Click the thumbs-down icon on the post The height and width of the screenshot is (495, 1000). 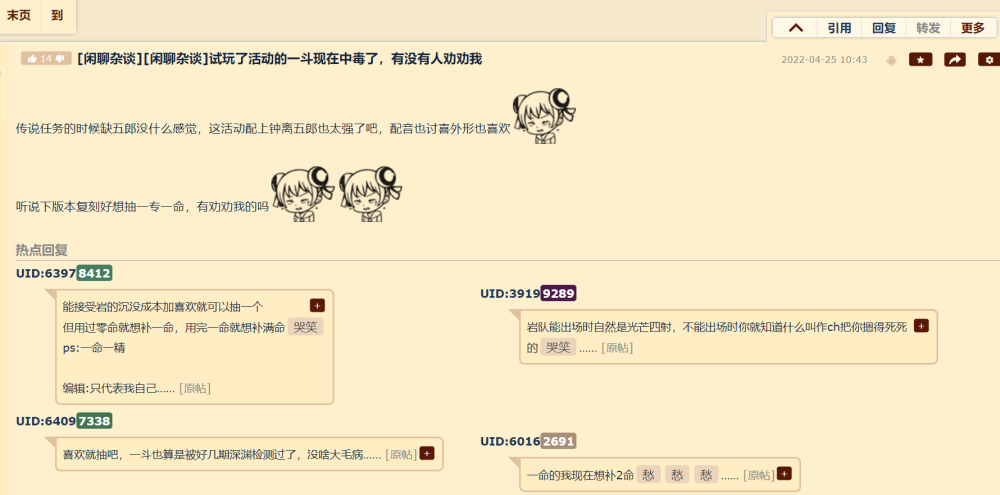pos(60,59)
